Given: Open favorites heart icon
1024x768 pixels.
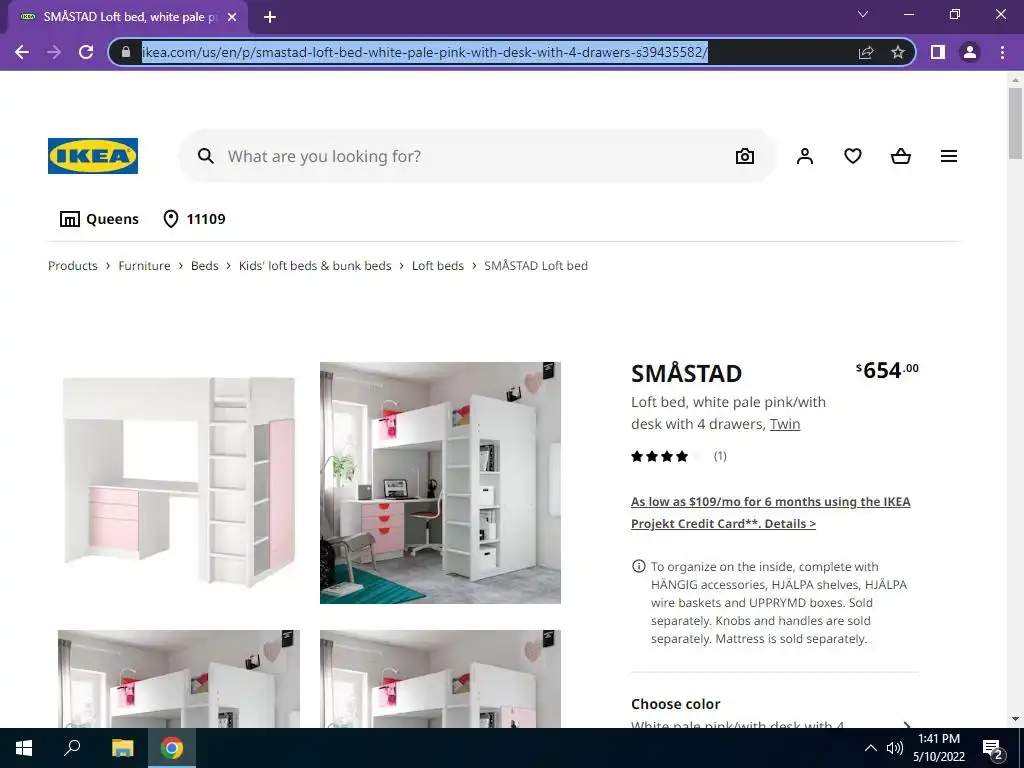Looking at the screenshot, I should pyautogui.click(x=853, y=156).
